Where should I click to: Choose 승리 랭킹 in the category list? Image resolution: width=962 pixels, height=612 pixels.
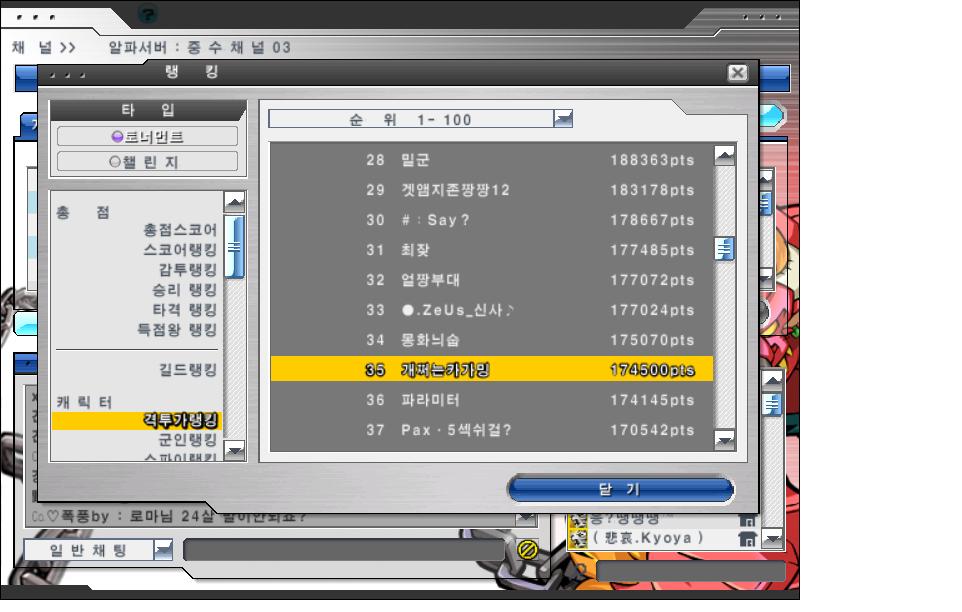pos(184,289)
